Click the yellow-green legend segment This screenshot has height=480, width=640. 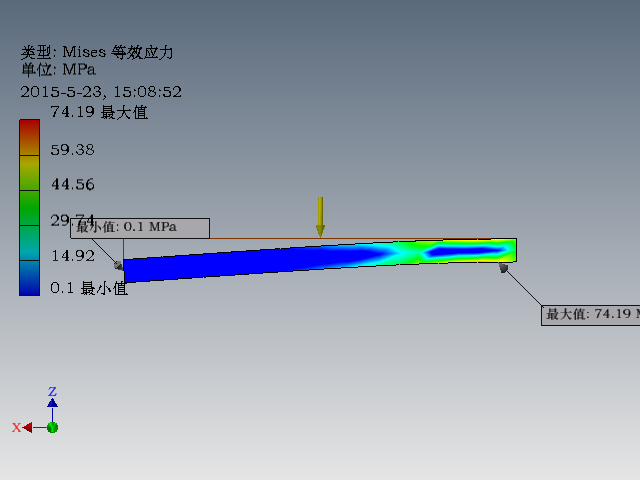(x=29, y=173)
